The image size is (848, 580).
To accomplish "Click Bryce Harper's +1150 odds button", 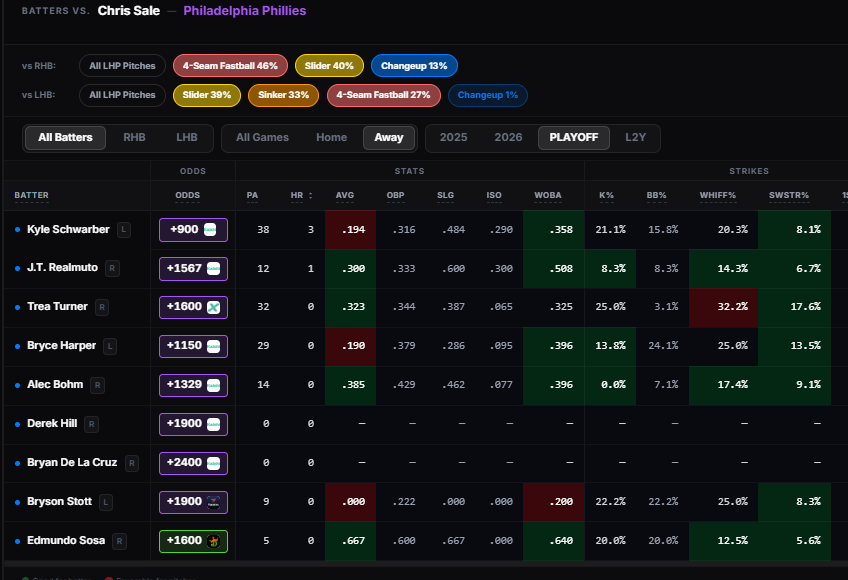I will (193, 346).
